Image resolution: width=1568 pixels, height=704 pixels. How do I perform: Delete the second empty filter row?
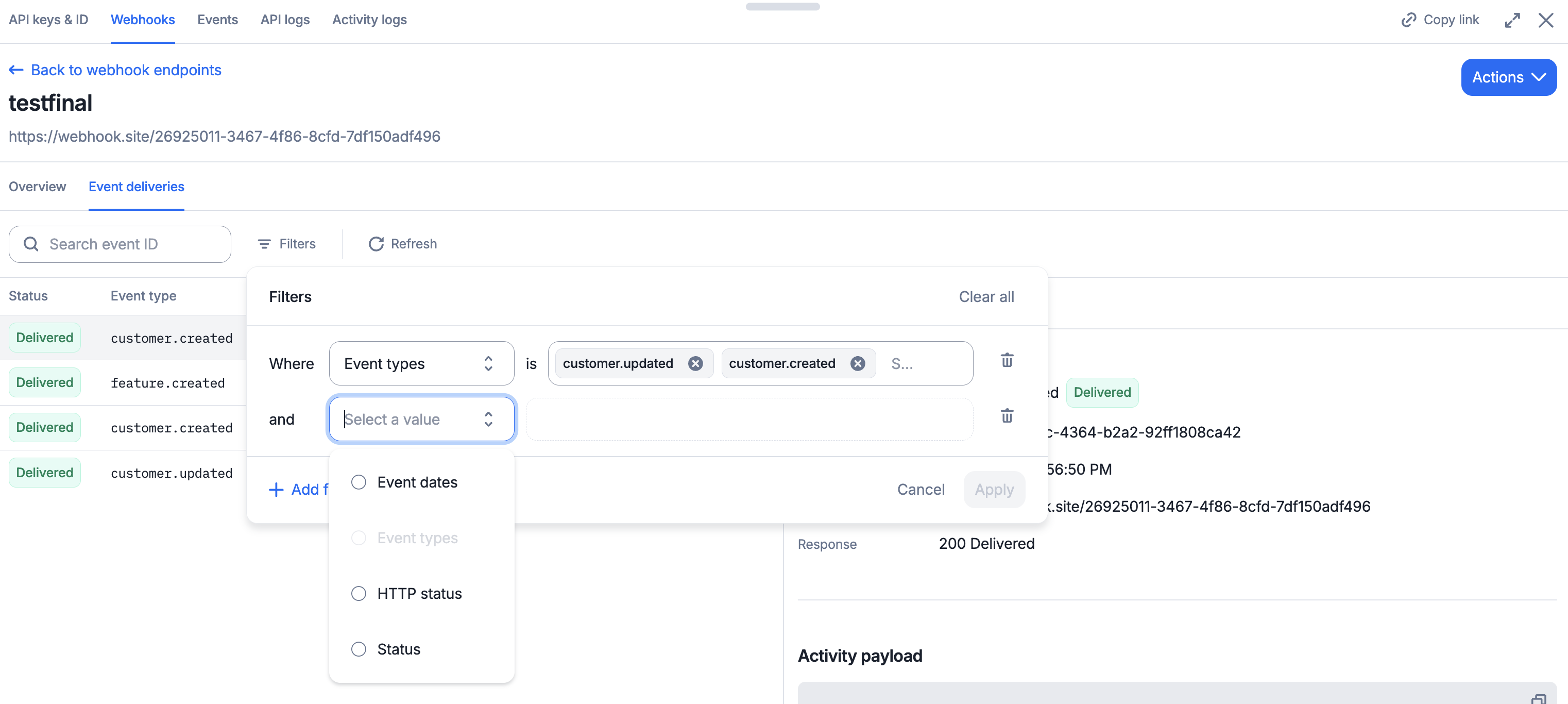[1007, 416]
